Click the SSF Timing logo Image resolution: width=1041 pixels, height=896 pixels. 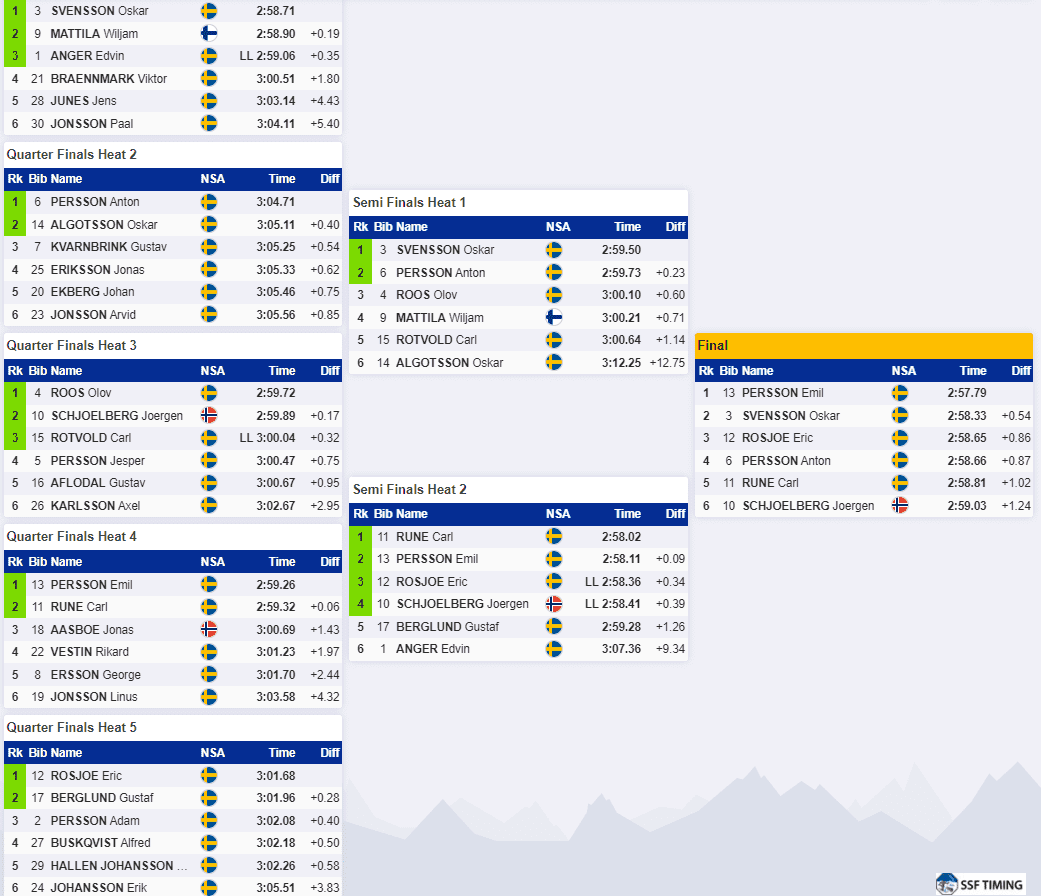(x=979, y=884)
